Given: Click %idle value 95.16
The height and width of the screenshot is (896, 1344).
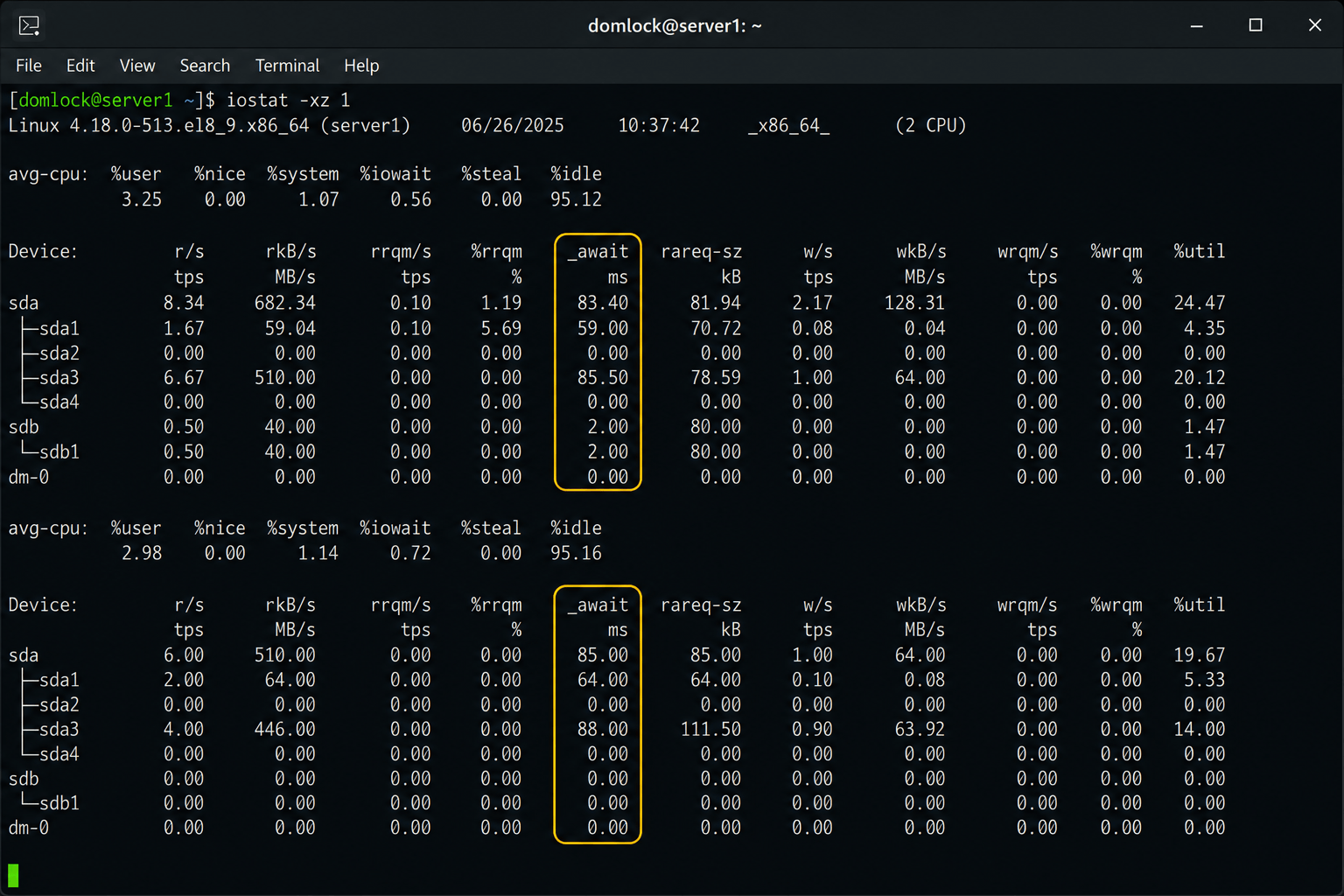Looking at the screenshot, I should coord(576,553).
